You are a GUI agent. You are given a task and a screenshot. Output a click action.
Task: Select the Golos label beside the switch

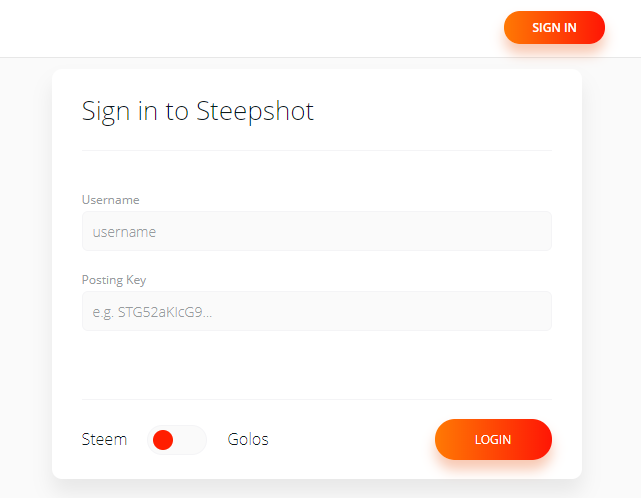click(x=248, y=439)
